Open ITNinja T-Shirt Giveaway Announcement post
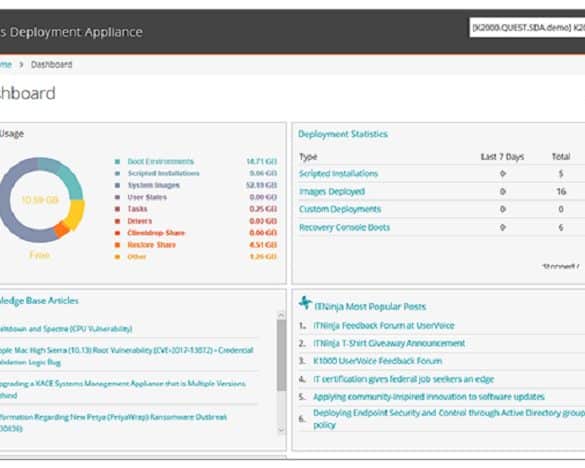 (389, 343)
